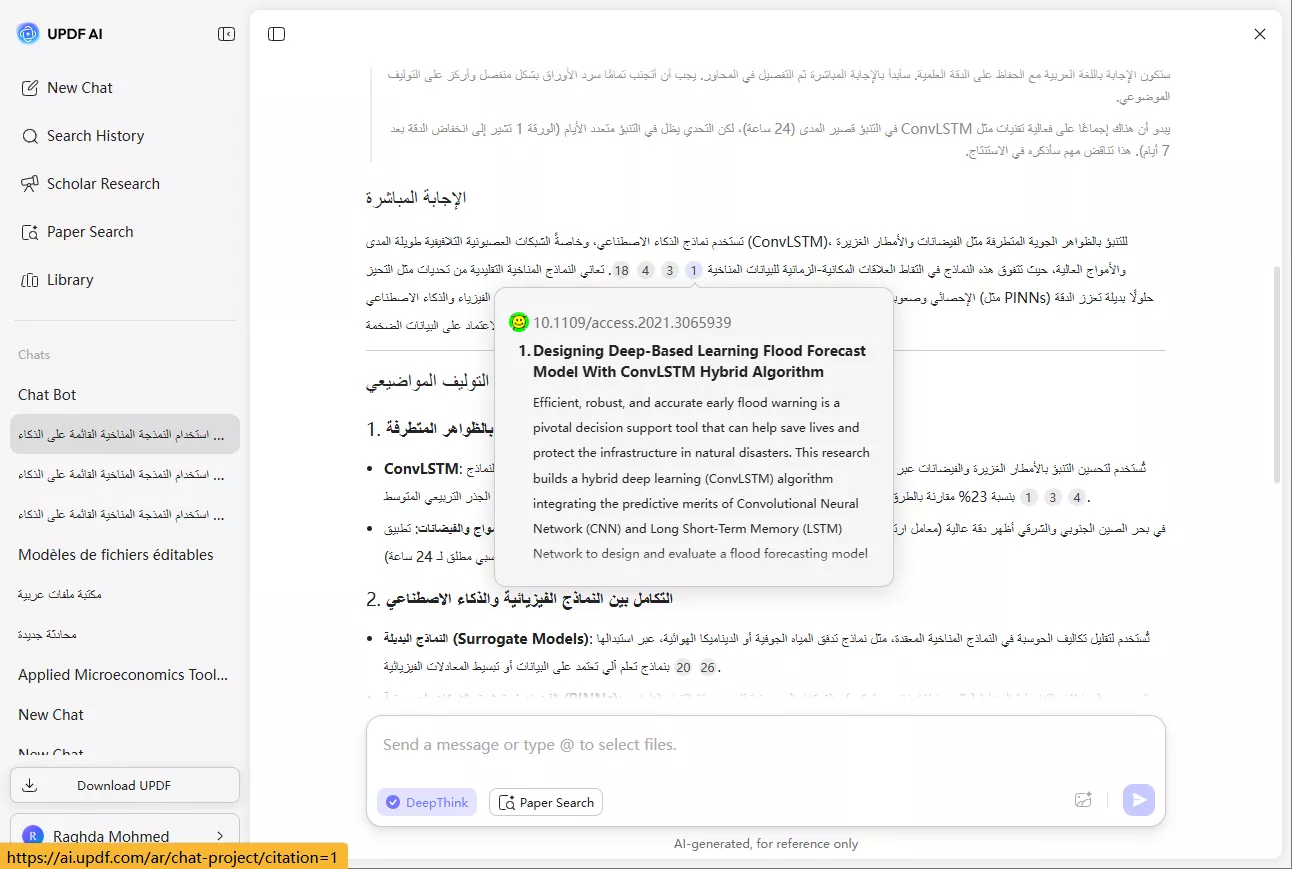Toggle the chat outline panel
This screenshot has width=1292, height=869.
[276, 33]
